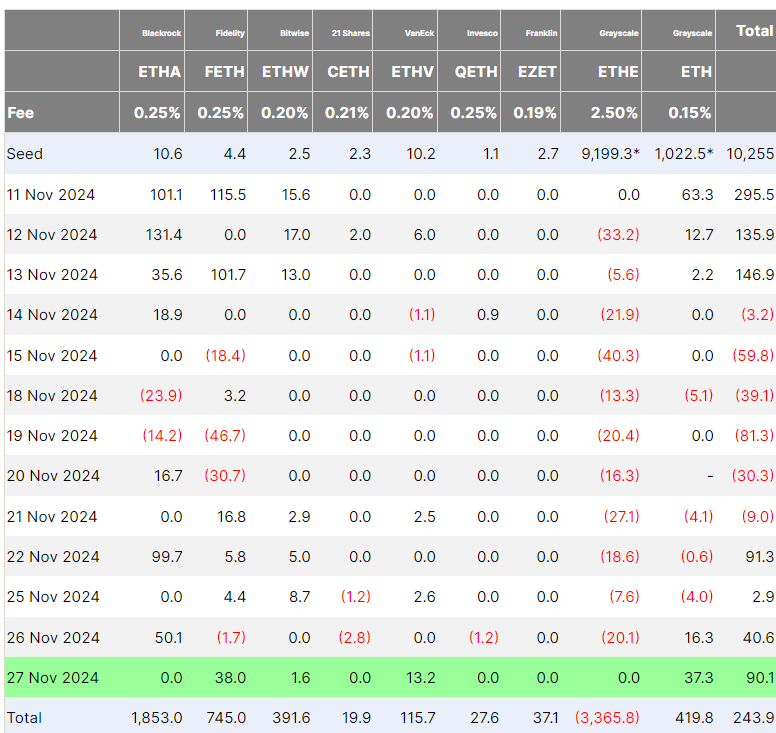Viewport: 776px width, 733px height.
Task: Select the 13 Nov 2024 row label
Action: (x=52, y=275)
